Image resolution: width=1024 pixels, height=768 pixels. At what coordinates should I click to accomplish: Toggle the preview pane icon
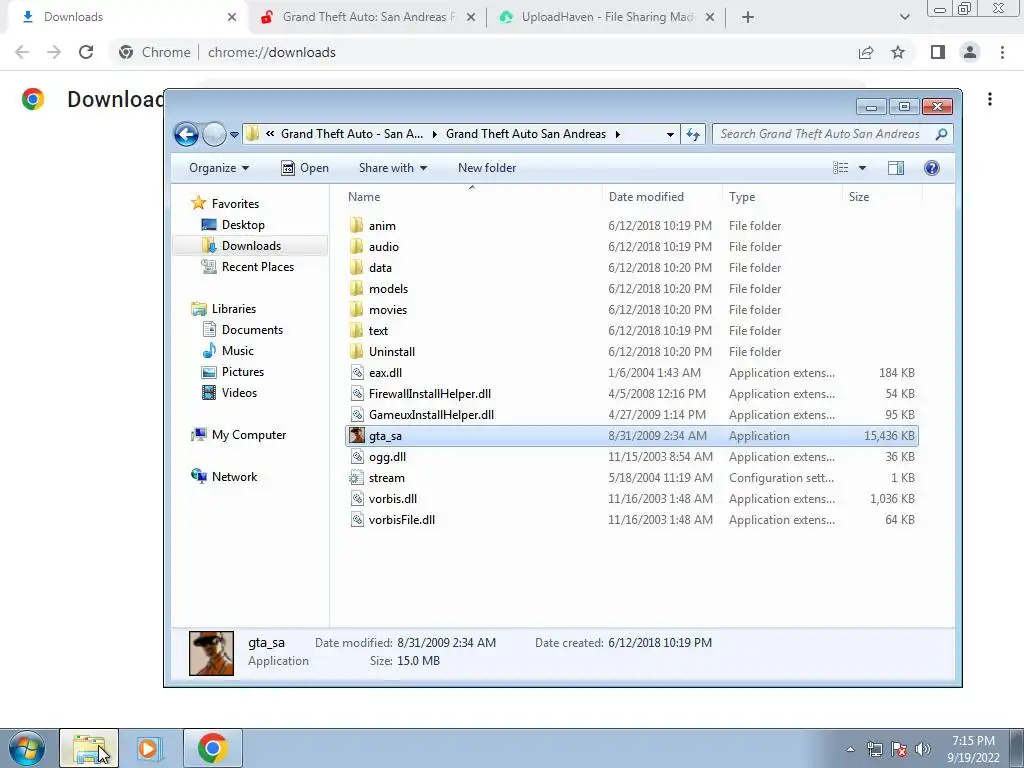pyautogui.click(x=896, y=168)
